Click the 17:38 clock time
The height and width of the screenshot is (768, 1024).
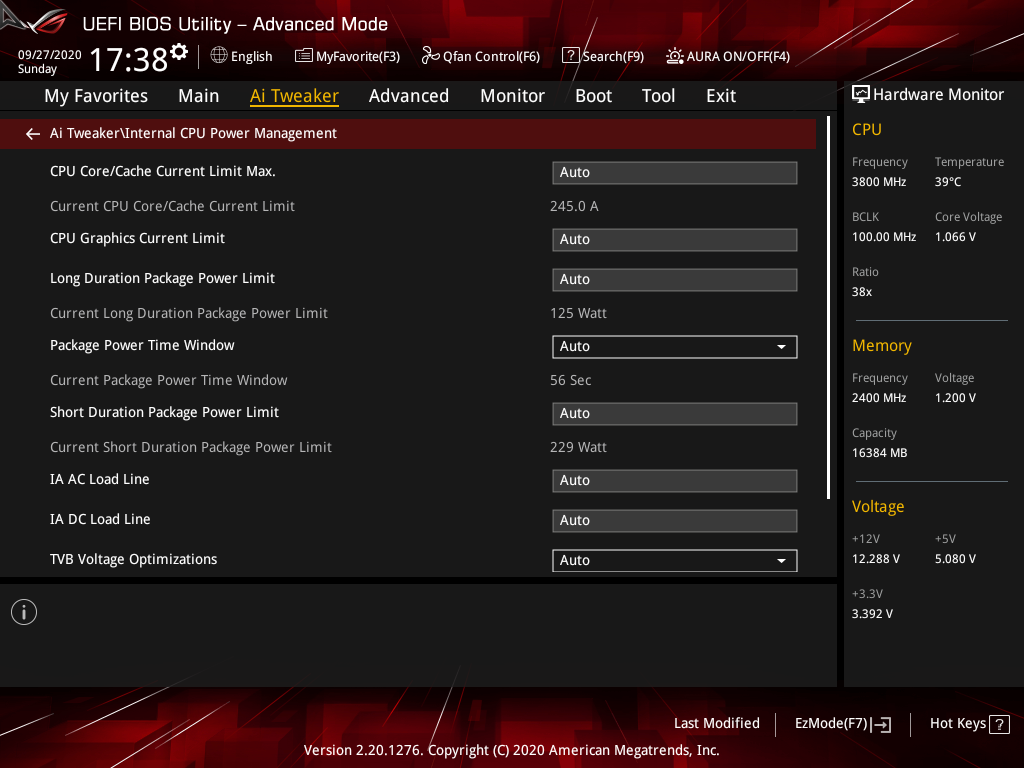pos(129,59)
